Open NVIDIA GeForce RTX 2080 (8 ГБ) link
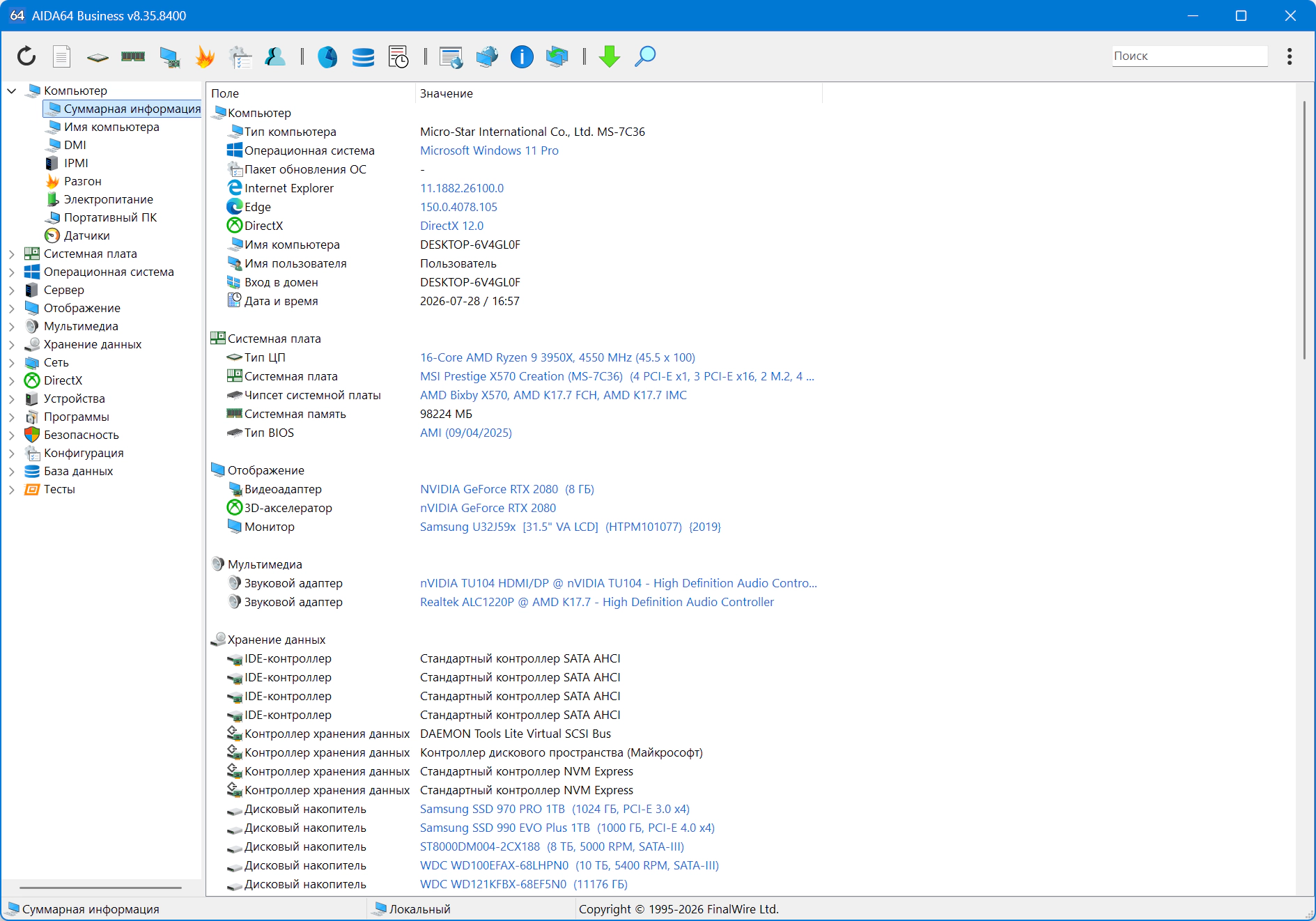Screen dimensions: 1316x921 click(507, 489)
